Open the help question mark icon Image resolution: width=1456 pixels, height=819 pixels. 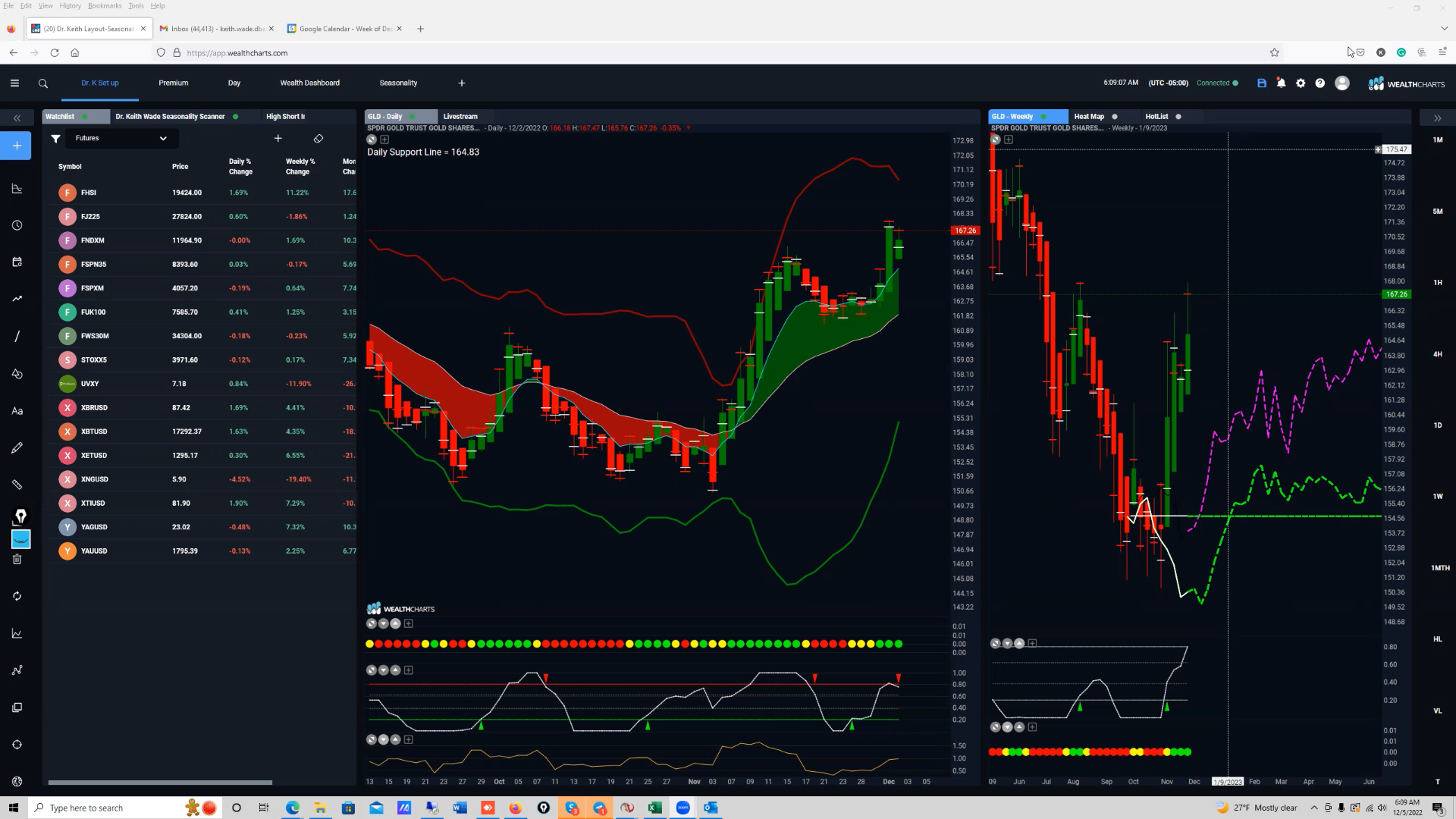pos(1320,83)
